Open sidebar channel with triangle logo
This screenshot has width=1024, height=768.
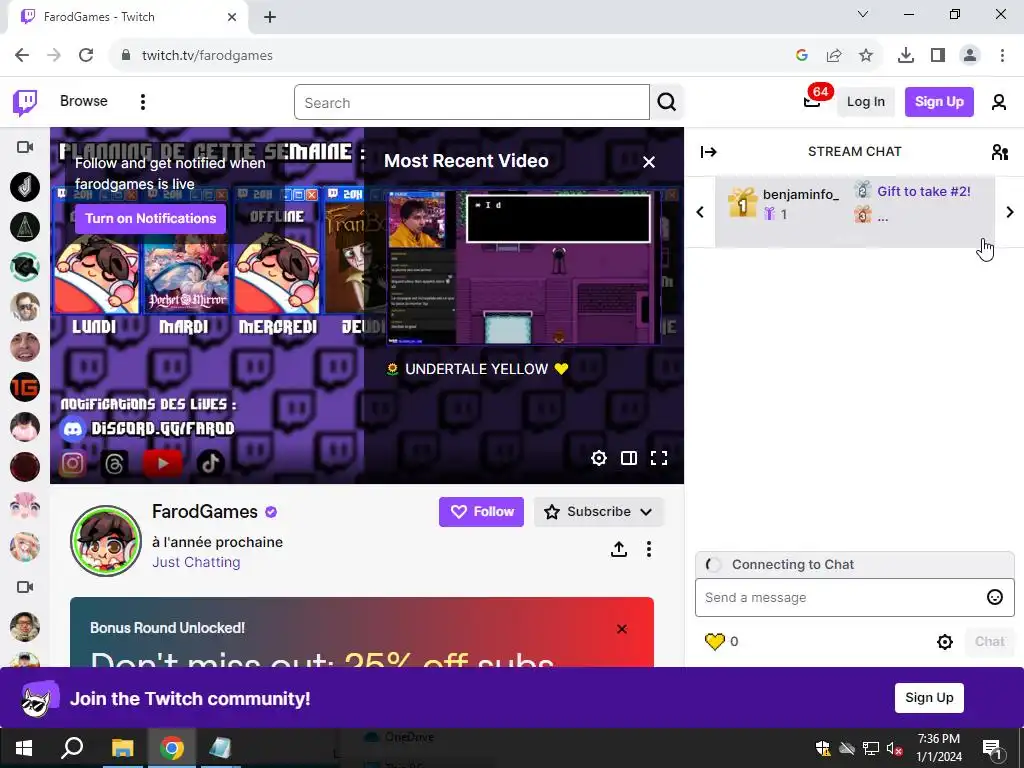(x=25, y=227)
